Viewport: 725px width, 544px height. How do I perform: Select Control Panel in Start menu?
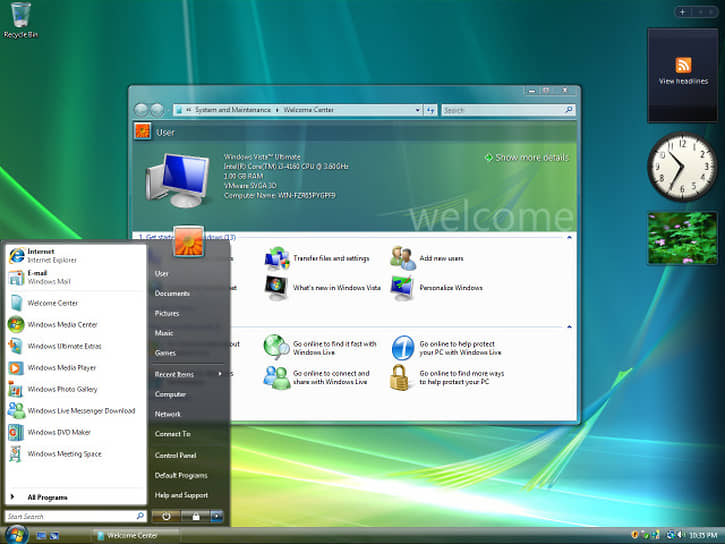(175, 455)
